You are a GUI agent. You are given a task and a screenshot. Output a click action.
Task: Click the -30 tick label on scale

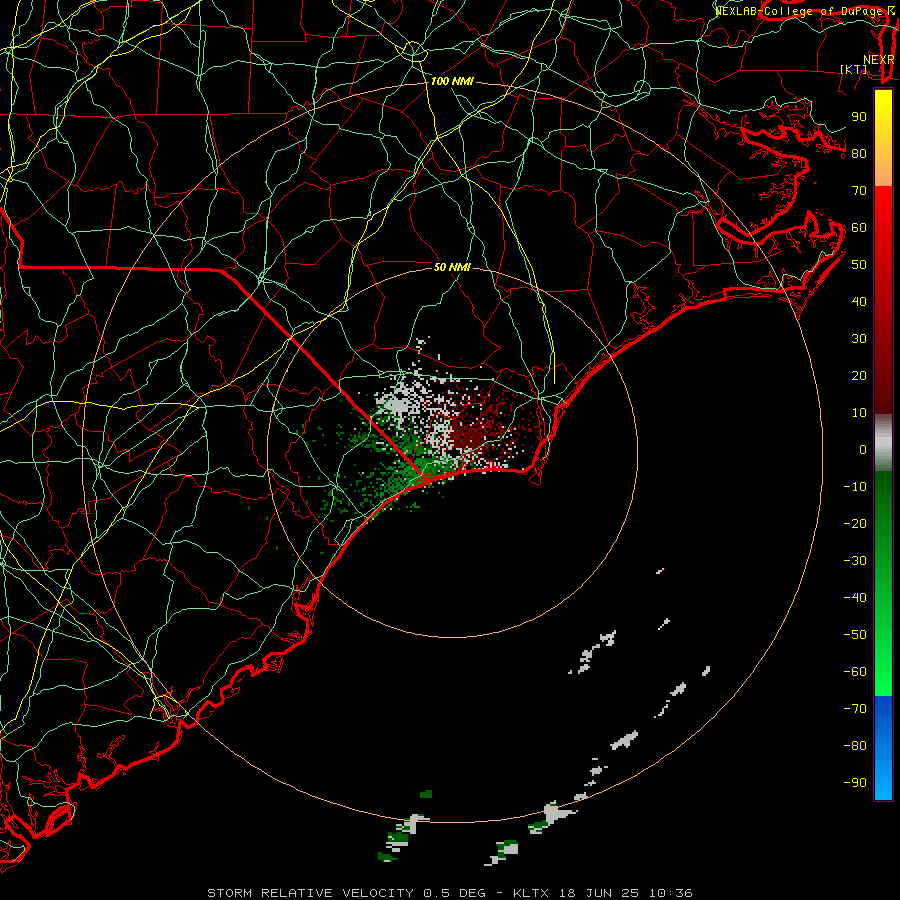[855, 561]
